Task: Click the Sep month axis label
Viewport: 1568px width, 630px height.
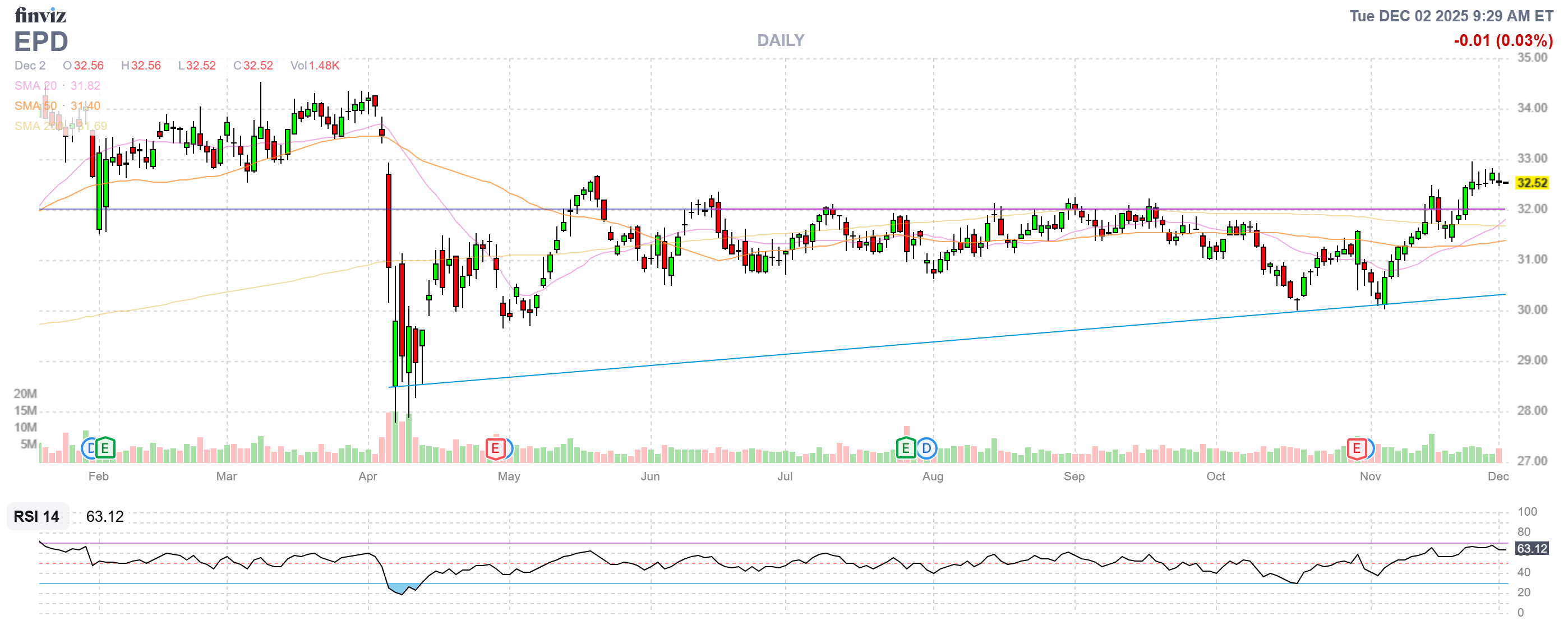Action: pos(1074,476)
